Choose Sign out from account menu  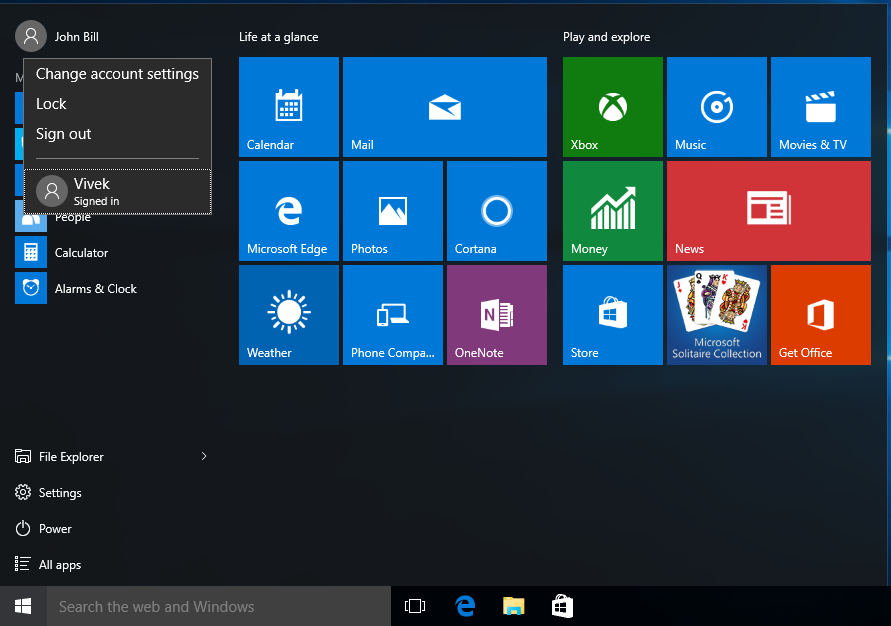[x=118, y=134]
